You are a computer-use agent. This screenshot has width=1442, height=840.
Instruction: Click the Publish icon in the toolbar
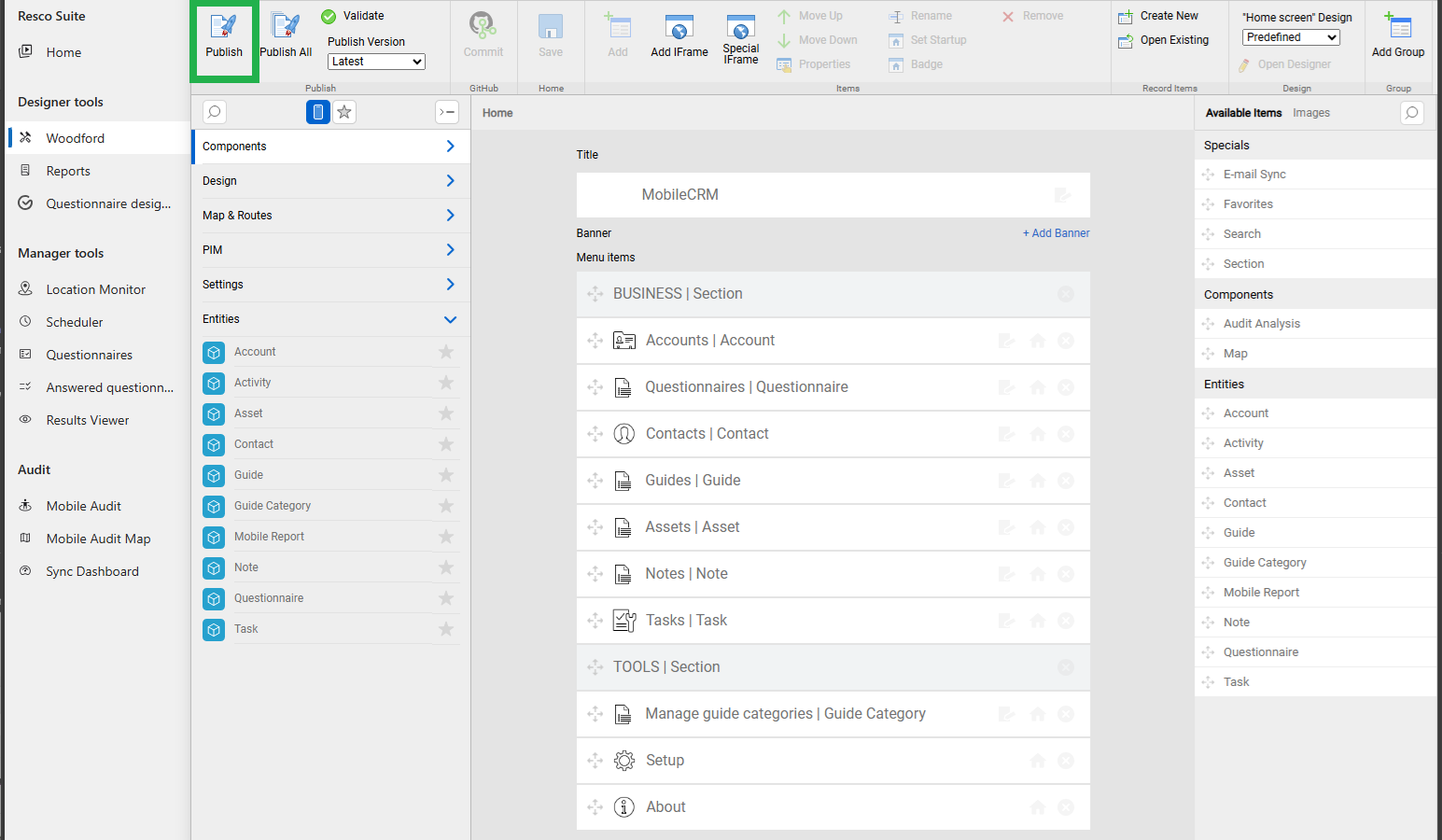click(224, 27)
